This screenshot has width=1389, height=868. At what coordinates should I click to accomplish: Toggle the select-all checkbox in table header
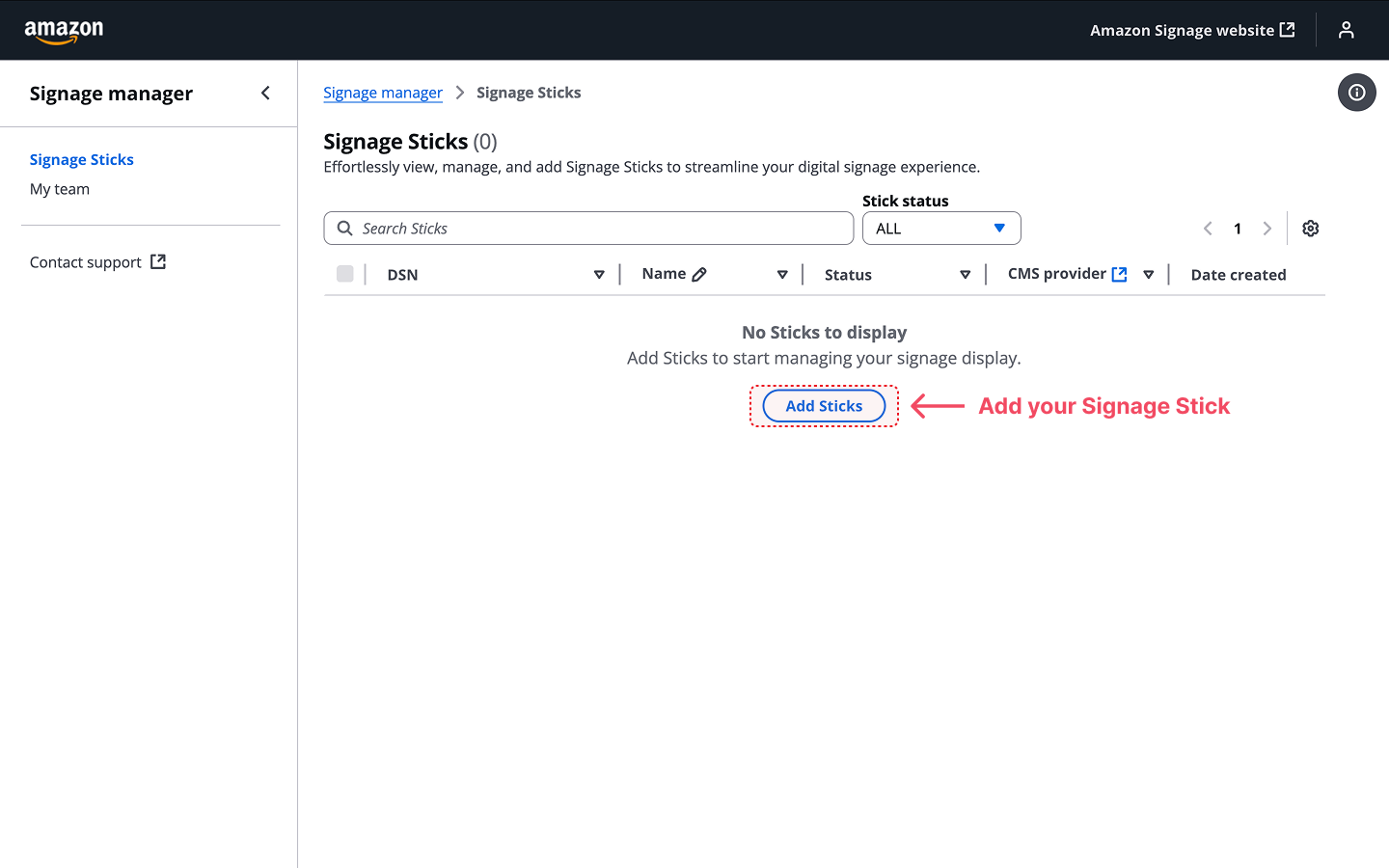(344, 274)
